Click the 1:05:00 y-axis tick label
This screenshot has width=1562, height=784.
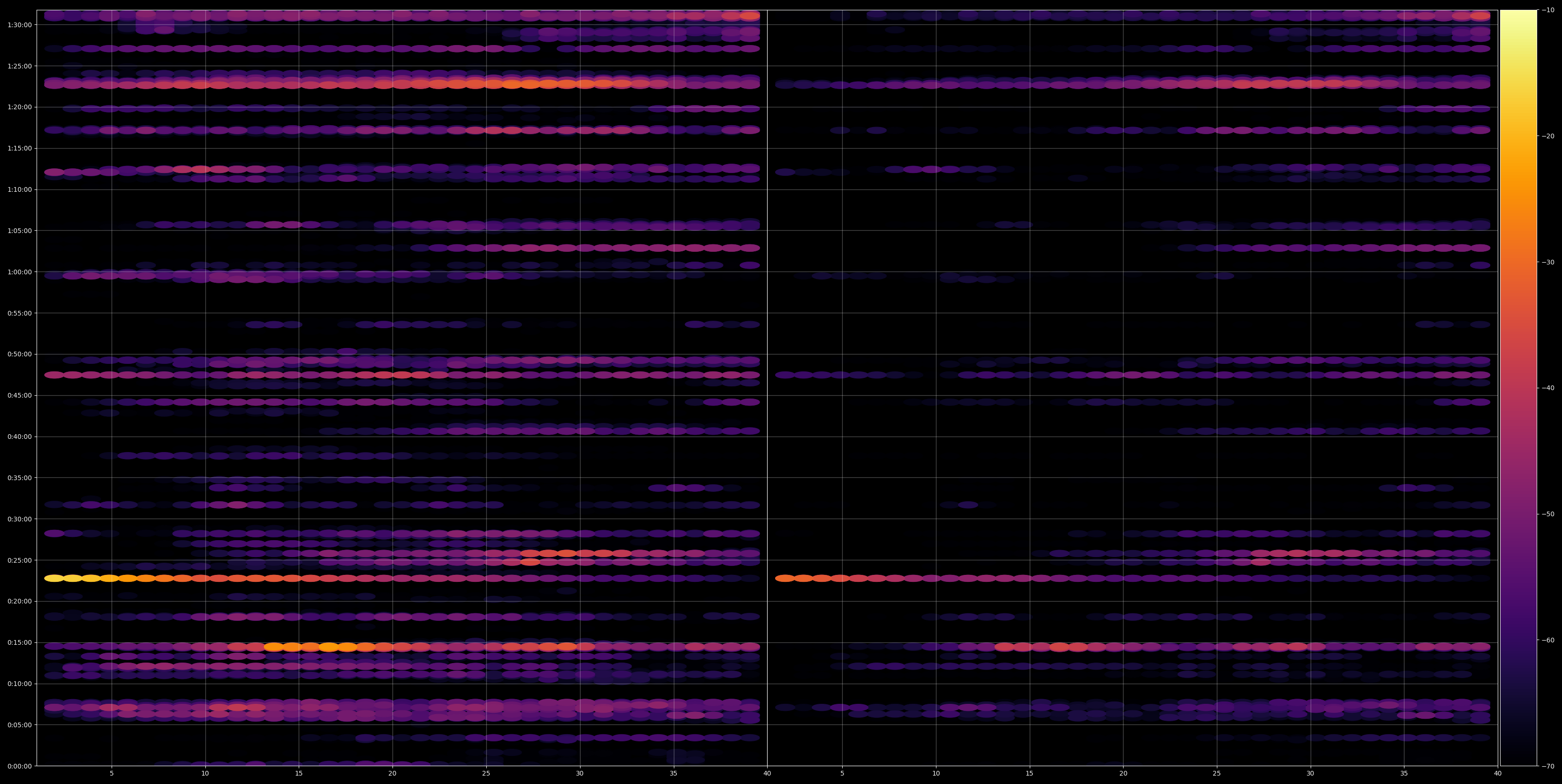pos(19,231)
